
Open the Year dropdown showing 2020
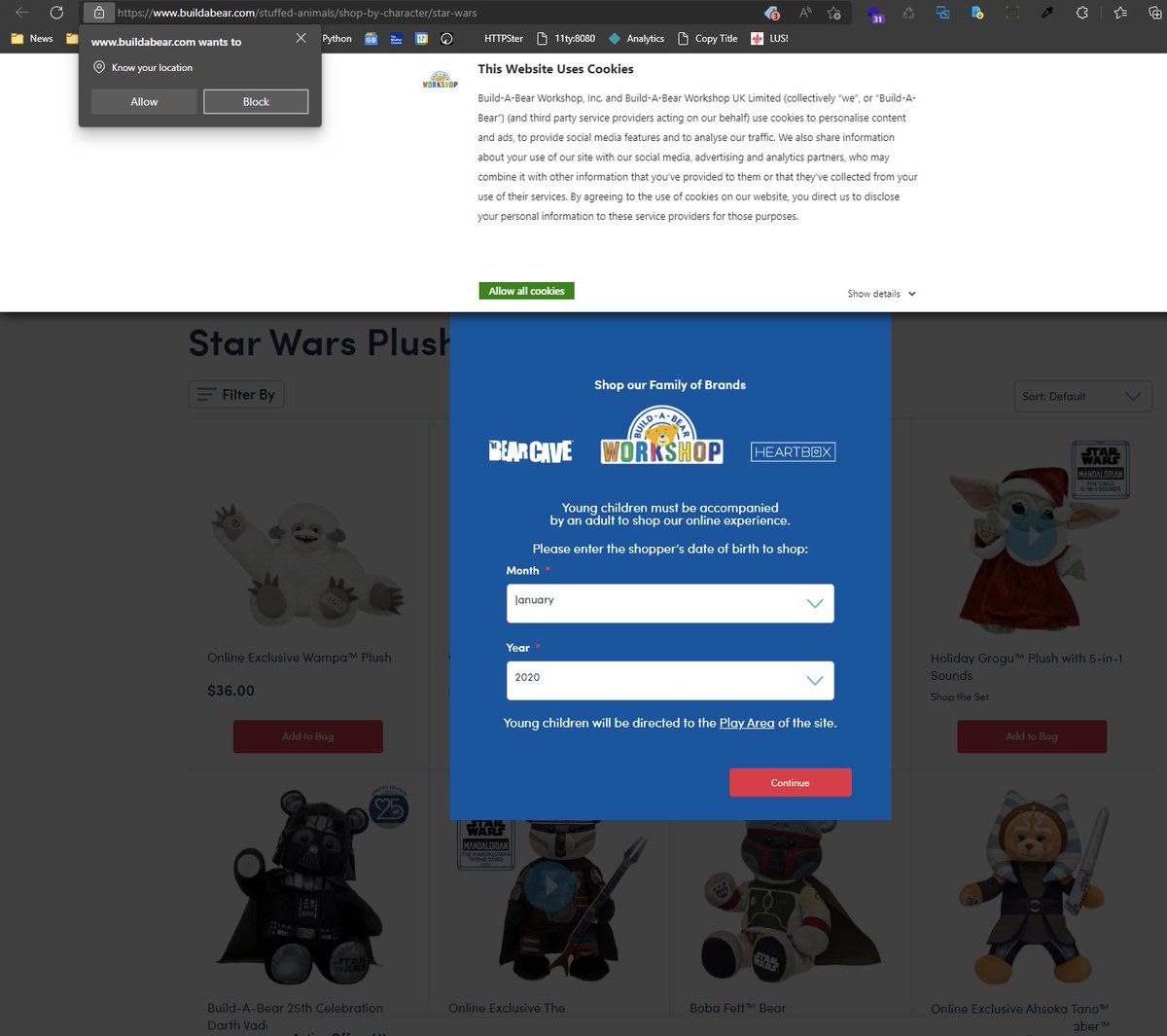670,680
